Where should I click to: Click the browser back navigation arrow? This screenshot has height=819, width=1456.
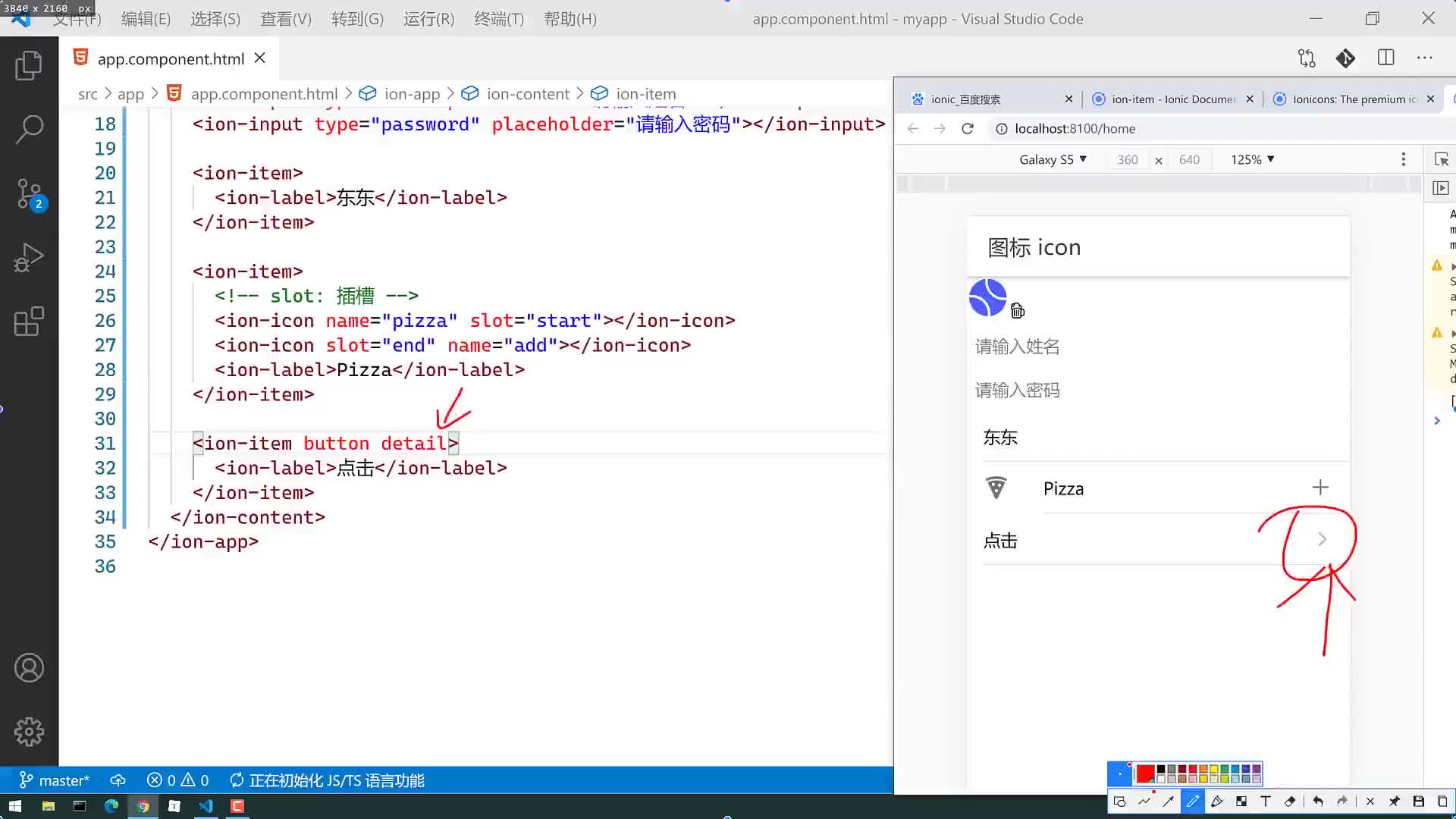point(912,128)
